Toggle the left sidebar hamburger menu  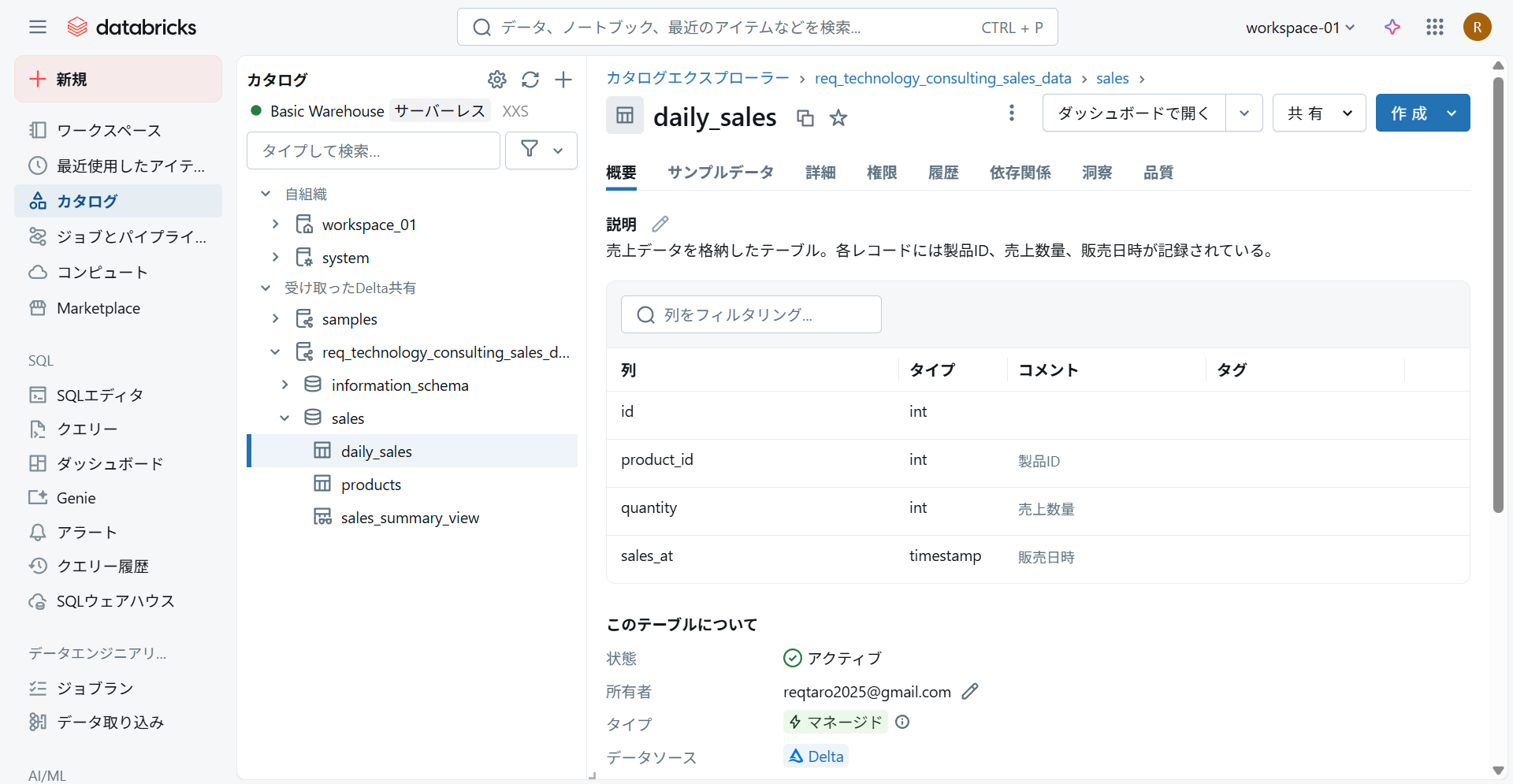[x=38, y=27]
